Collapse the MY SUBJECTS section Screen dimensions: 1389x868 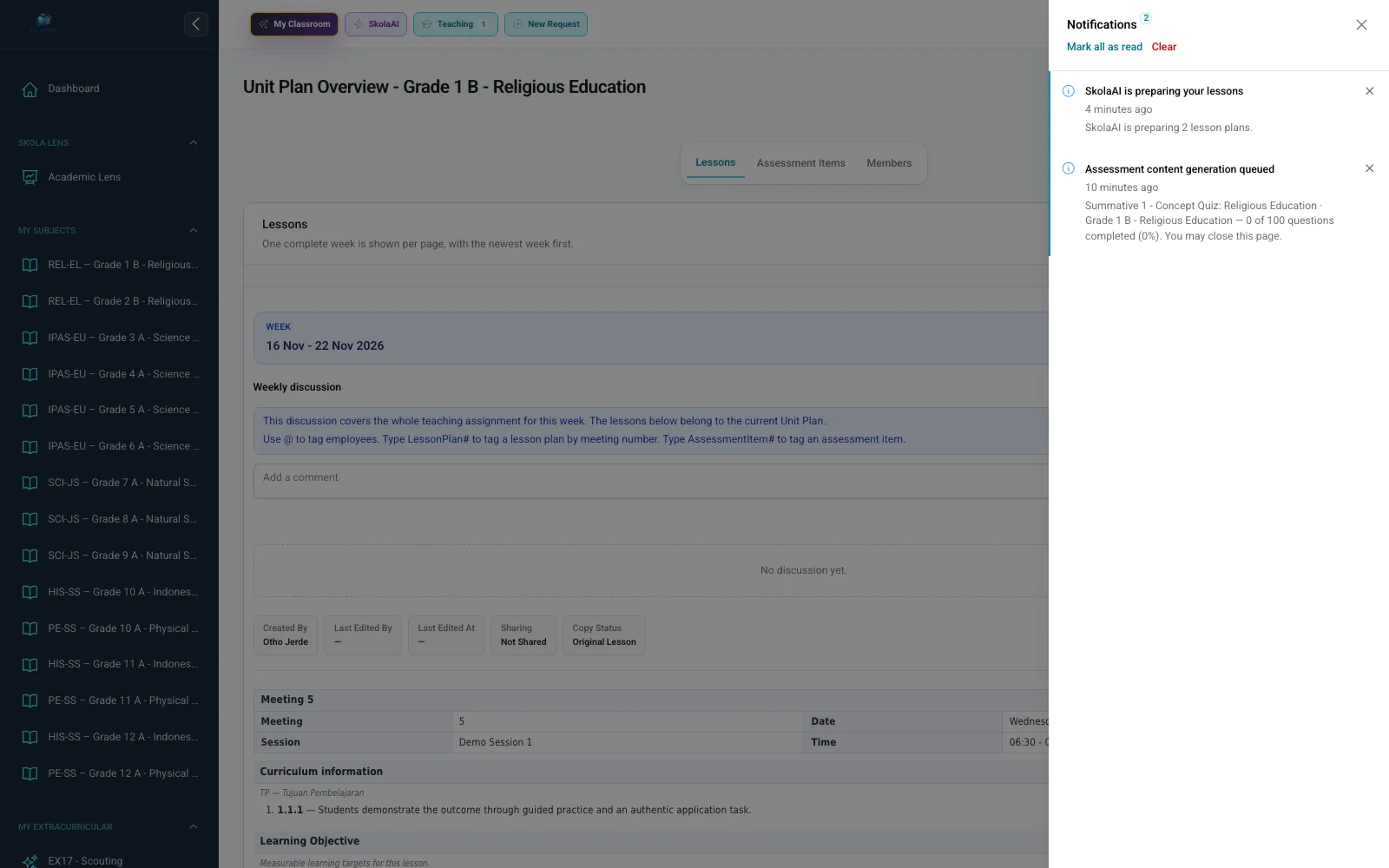pos(193,231)
